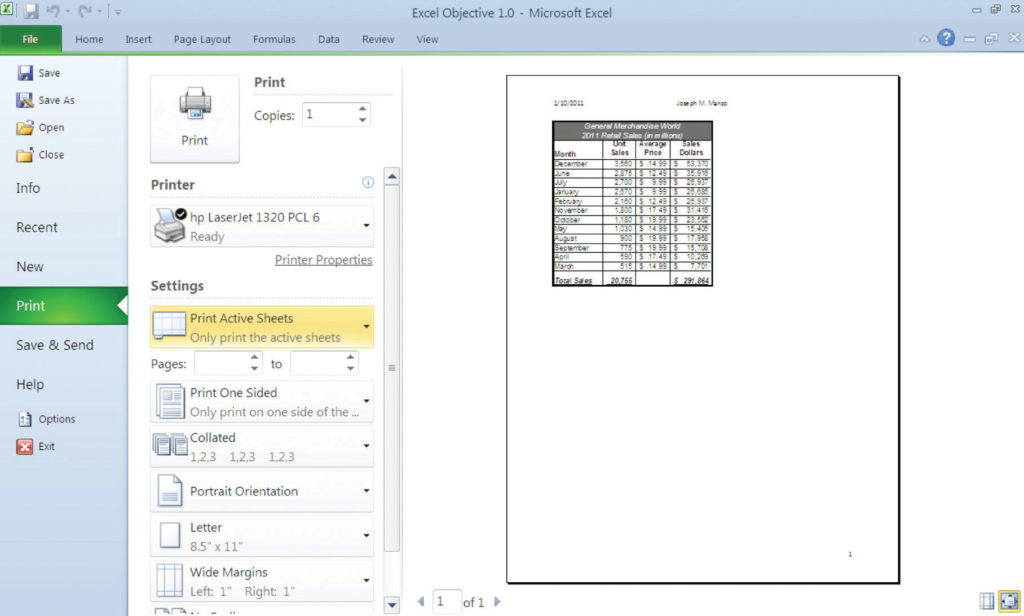
Task: Click Exit in the Backstage sidebar
Action: point(36,446)
